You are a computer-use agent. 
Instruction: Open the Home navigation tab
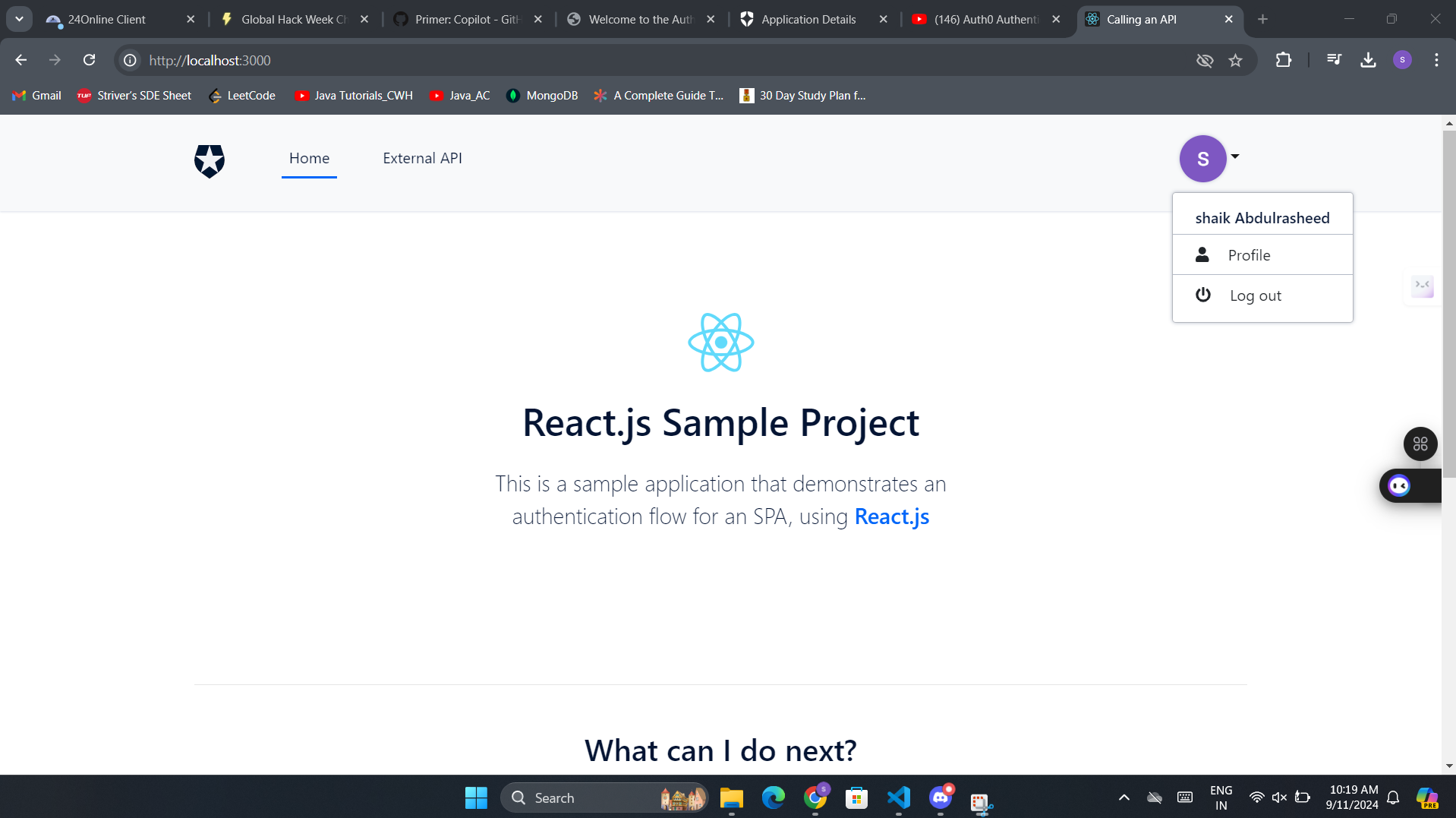309,158
